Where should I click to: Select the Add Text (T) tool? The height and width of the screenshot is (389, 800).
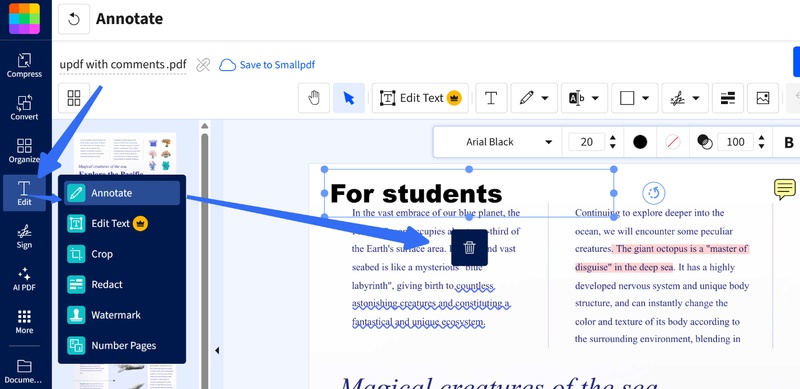click(491, 98)
